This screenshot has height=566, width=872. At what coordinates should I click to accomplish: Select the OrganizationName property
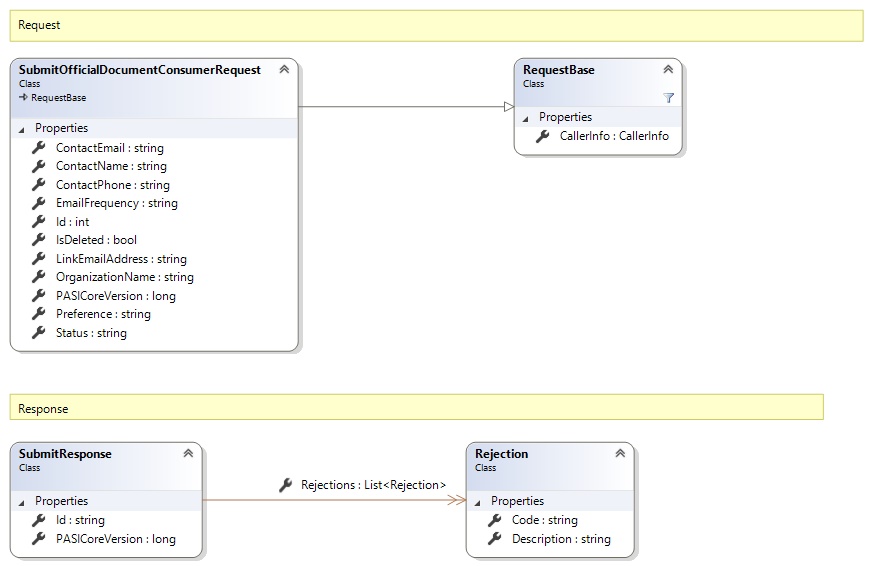click(124, 277)
